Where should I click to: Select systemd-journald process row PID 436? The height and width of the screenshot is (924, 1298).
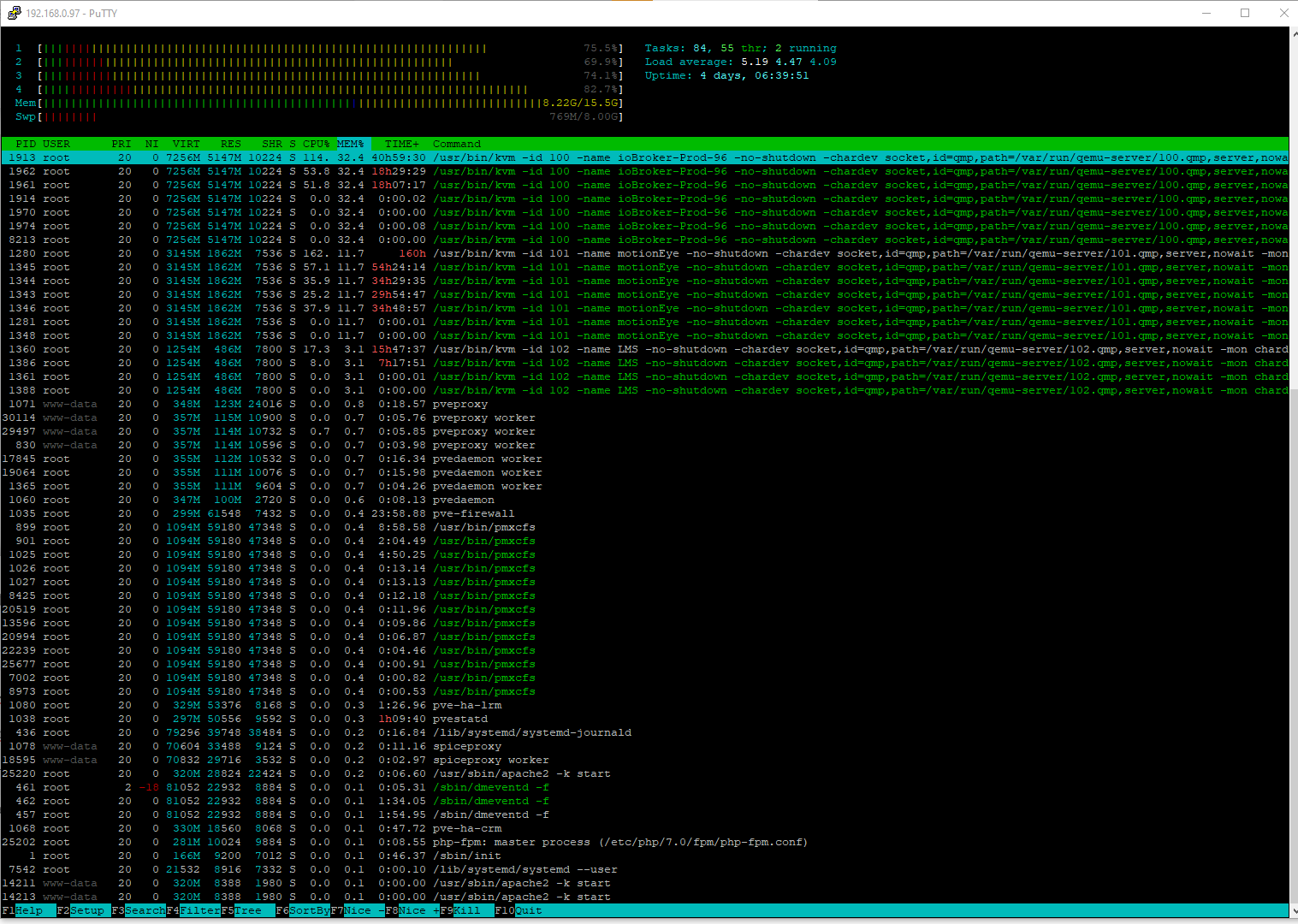[x=645, y=732]
